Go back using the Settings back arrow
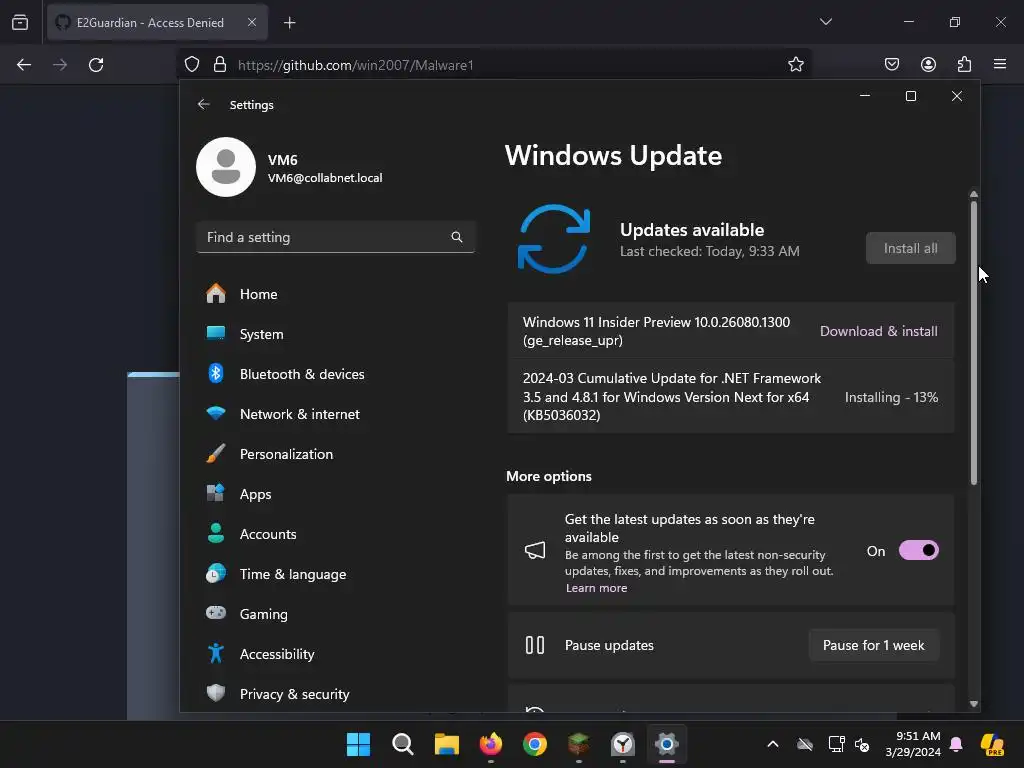 point(204,104)
